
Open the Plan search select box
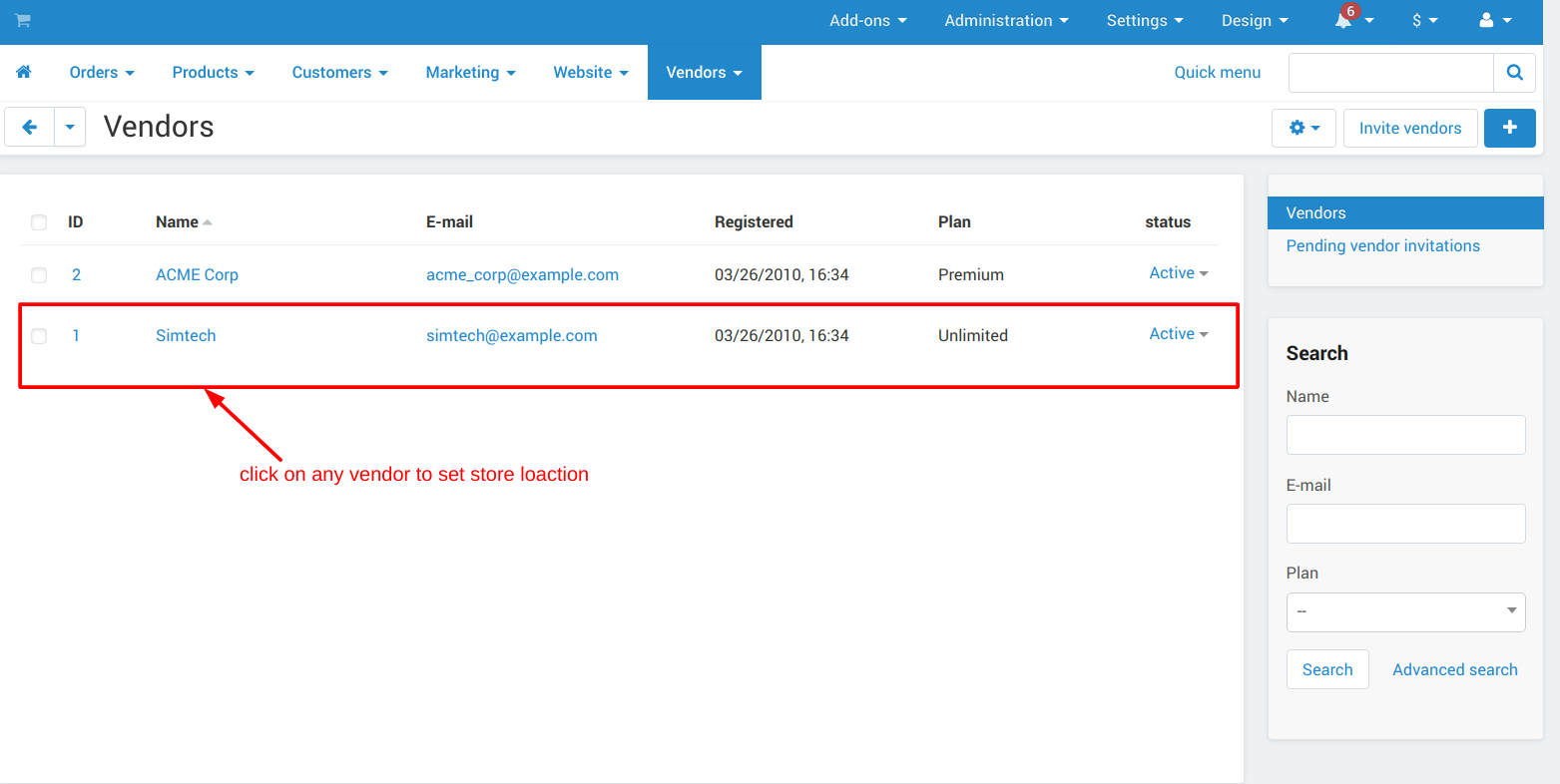1405,611
